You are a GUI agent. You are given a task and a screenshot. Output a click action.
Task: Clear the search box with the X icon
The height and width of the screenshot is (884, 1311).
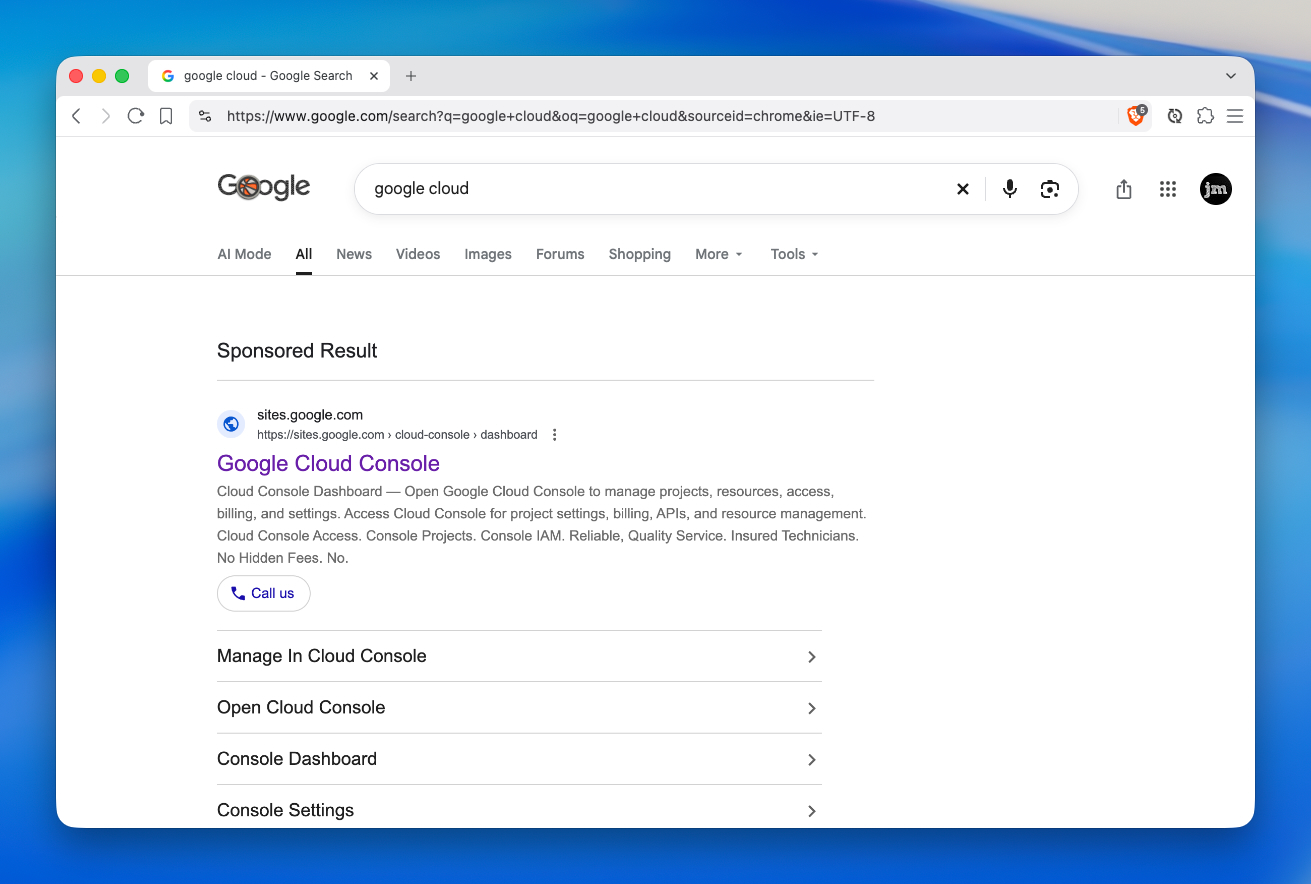963,189
